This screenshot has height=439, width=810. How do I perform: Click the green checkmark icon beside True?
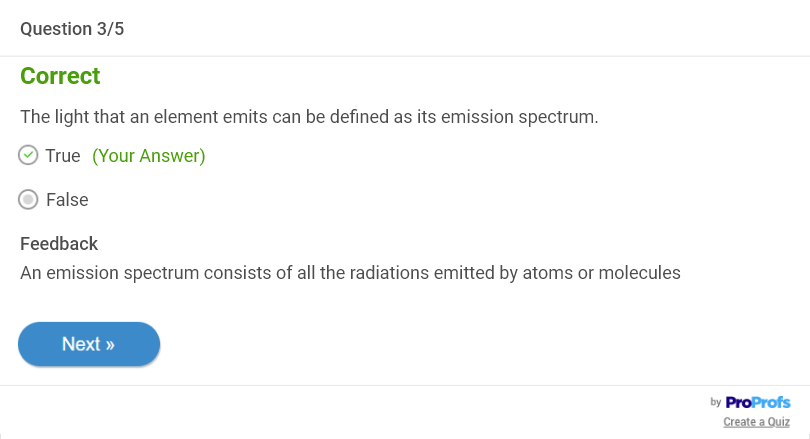coord(29,156)
